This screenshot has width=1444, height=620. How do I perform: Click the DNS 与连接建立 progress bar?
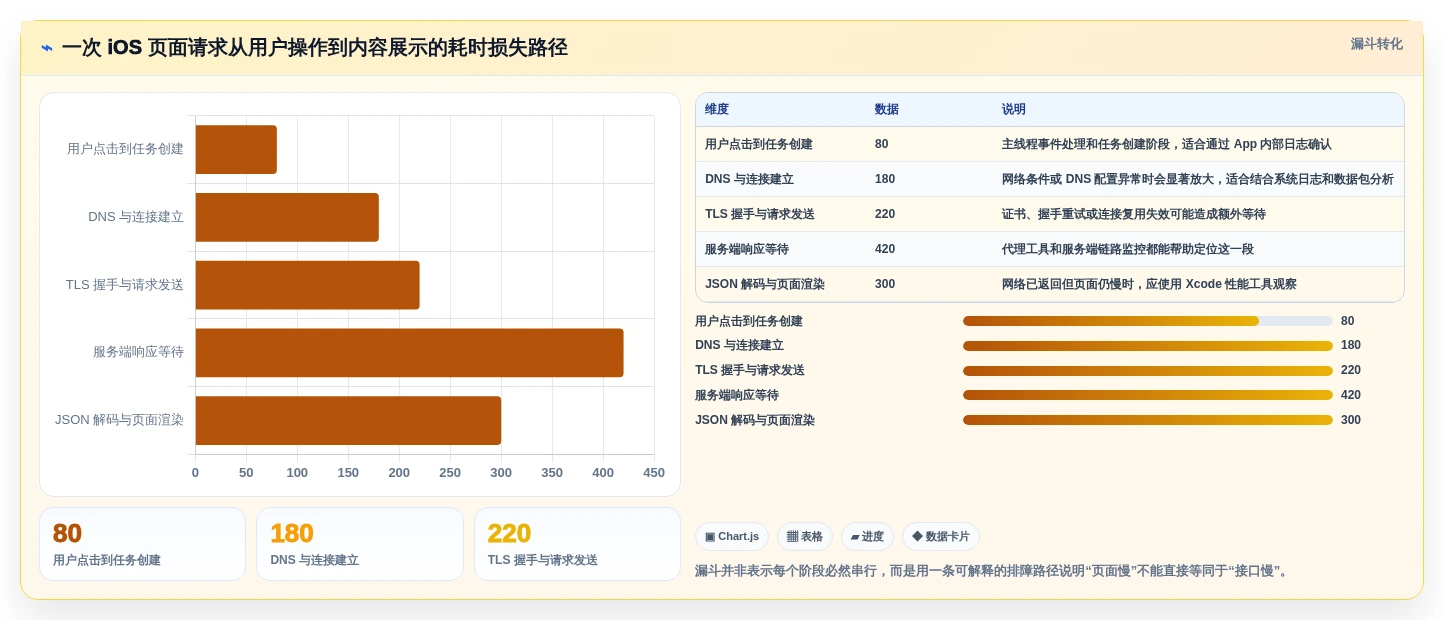click(1148, 346)
